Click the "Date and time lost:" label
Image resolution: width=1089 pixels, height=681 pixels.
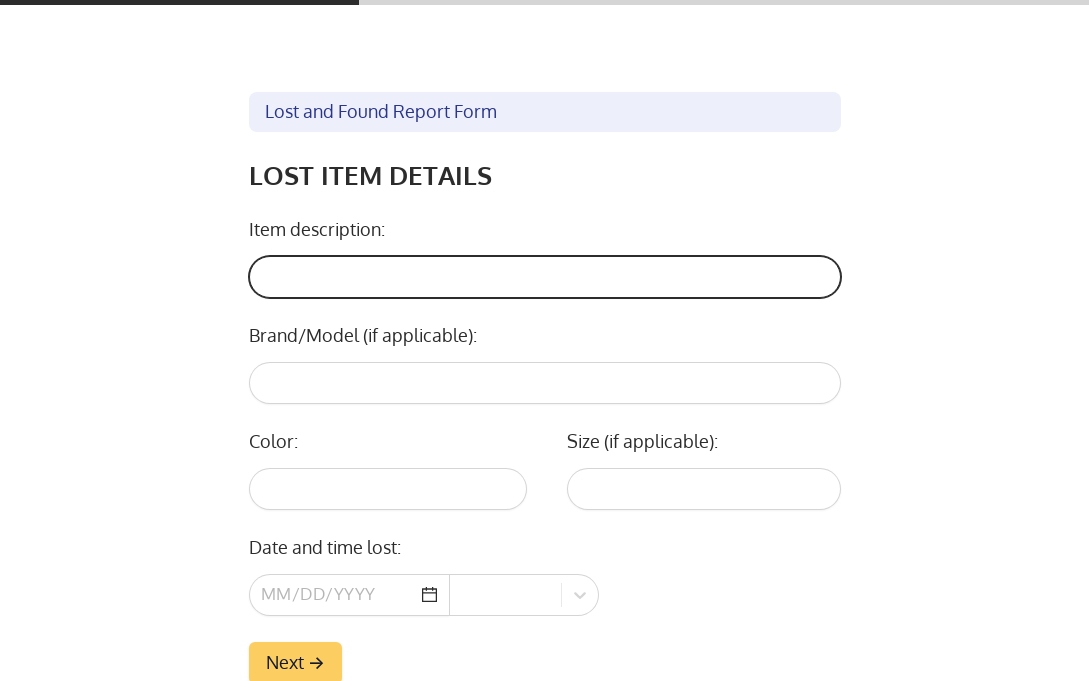pos(325,548)
